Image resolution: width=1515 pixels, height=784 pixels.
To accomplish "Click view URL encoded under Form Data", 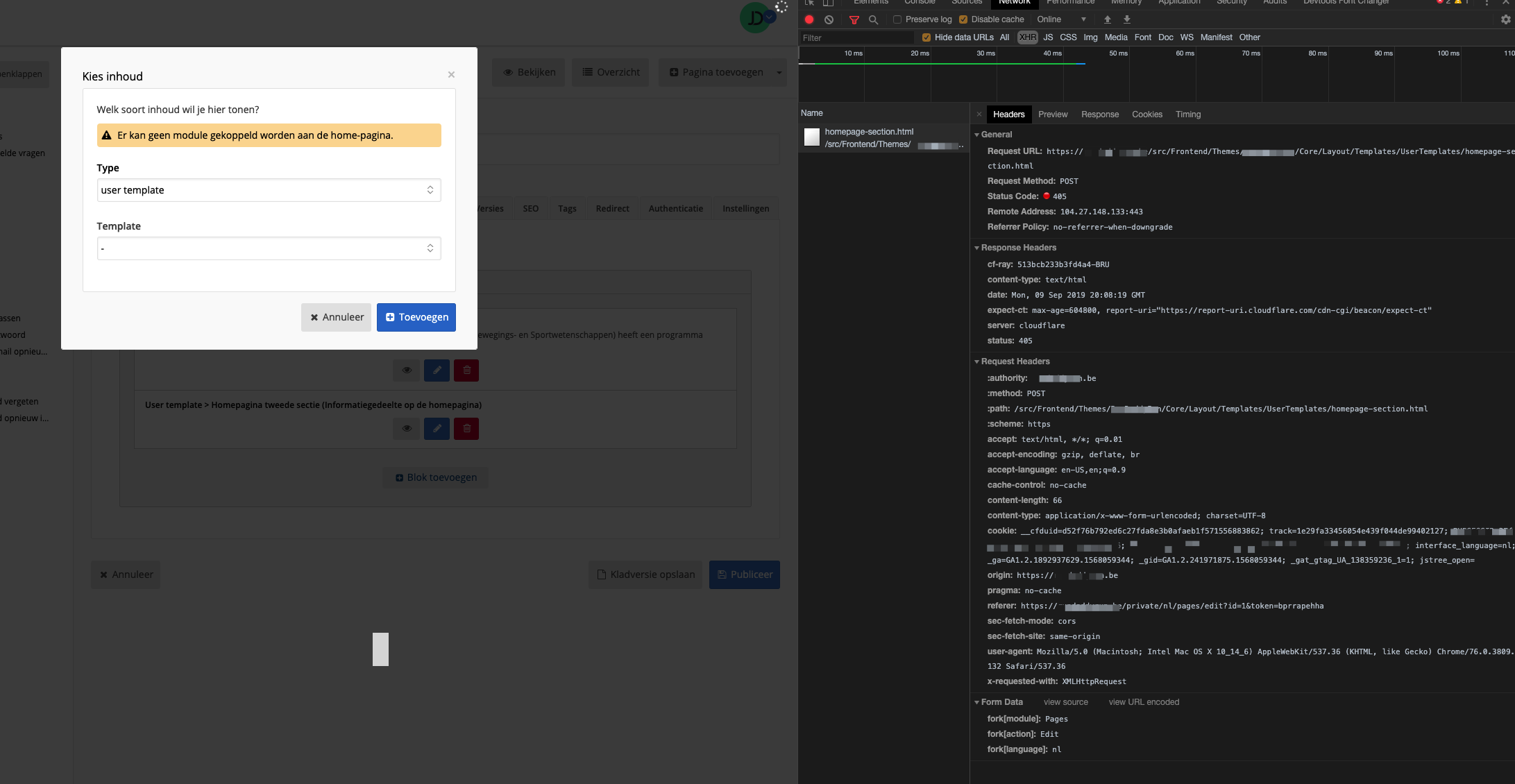I will tap(1144, 701).
